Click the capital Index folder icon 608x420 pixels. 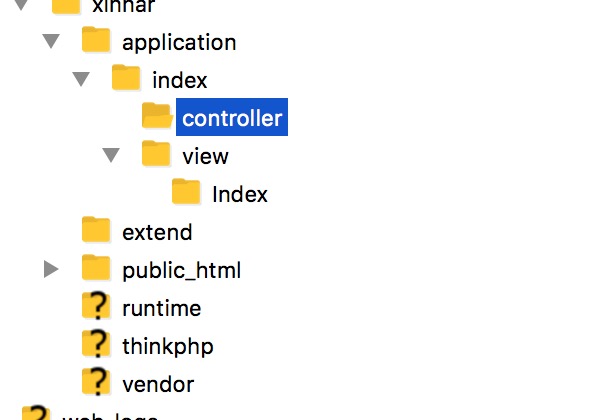tap(186, 191)
